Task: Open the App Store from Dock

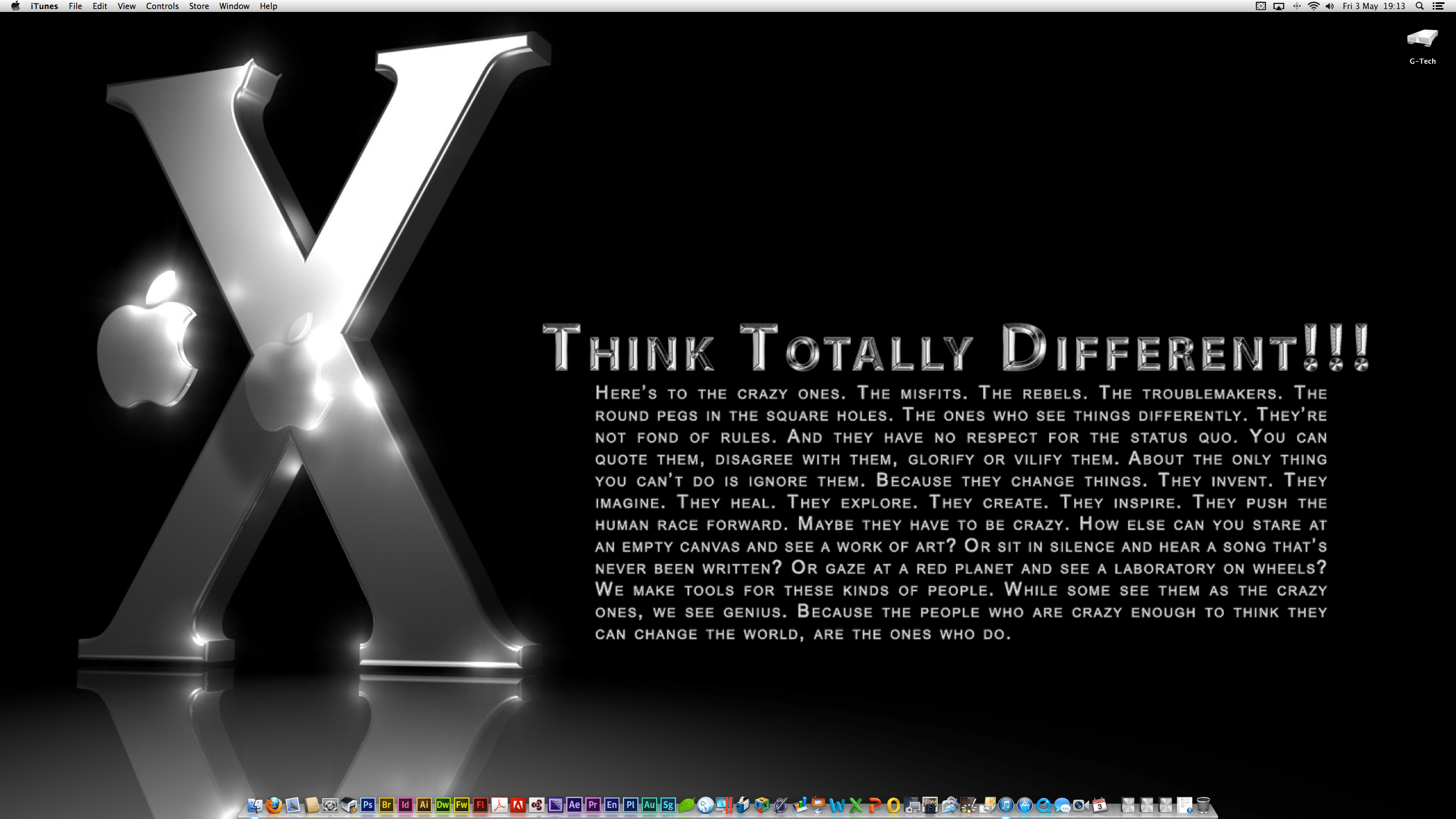Action: [1025, 805]
